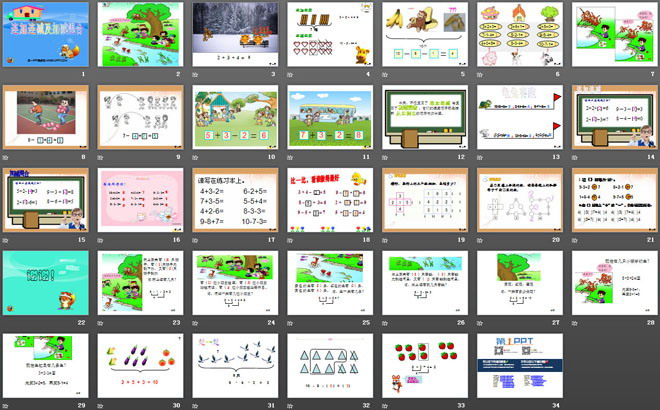The width and height of the screenshot is (660, 410).
Task: Select slide 24 thumbnail with children near tree
Action: 235,283
